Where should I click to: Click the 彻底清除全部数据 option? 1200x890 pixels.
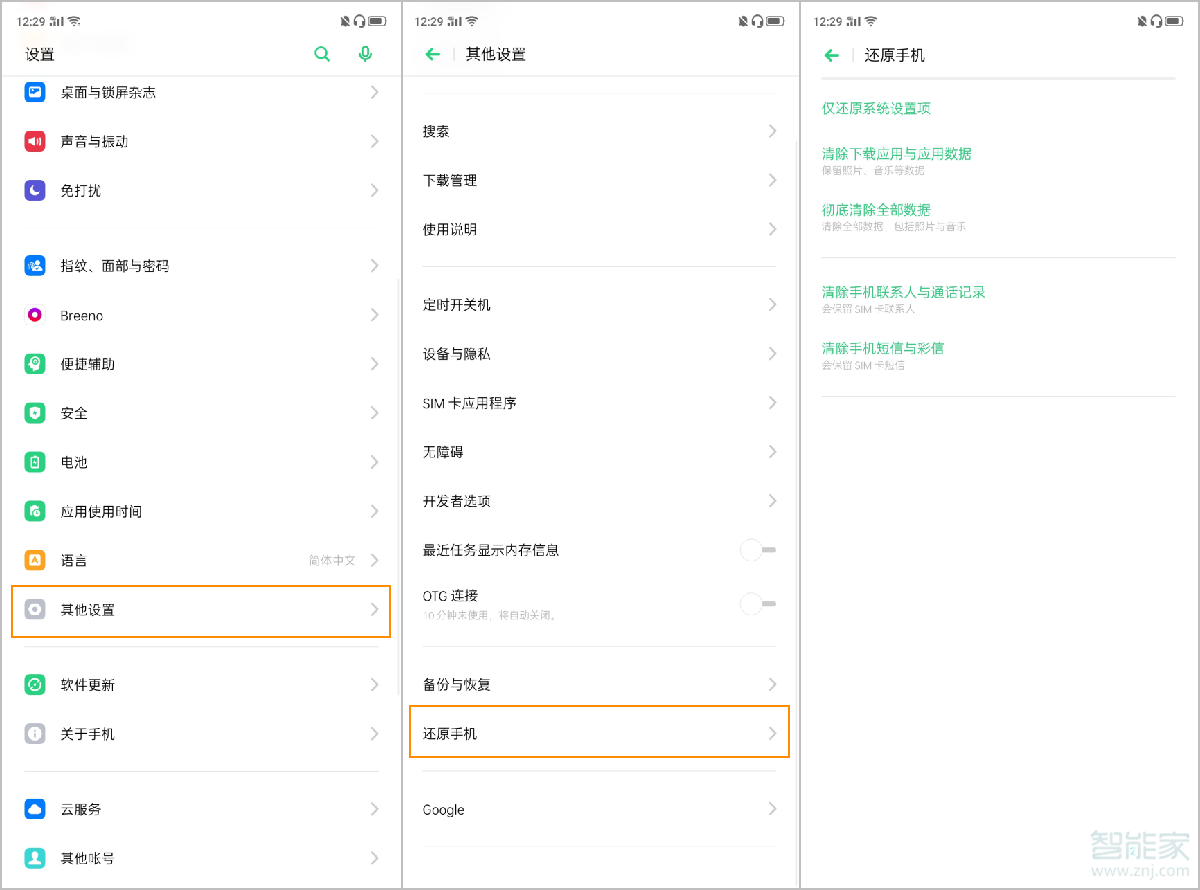point(876,210)
